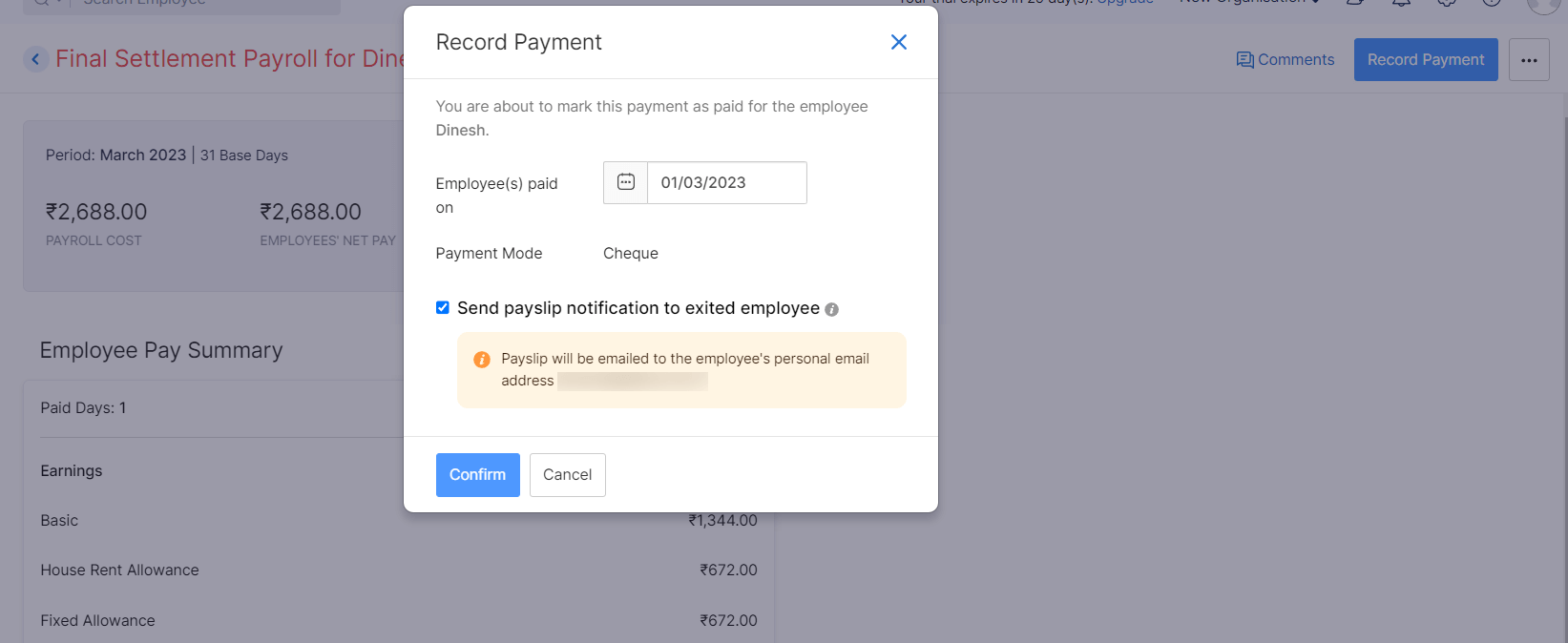Screen dimensions: 1568x643
Task: Click the Earnings section heading
Action: click(71, 470)
